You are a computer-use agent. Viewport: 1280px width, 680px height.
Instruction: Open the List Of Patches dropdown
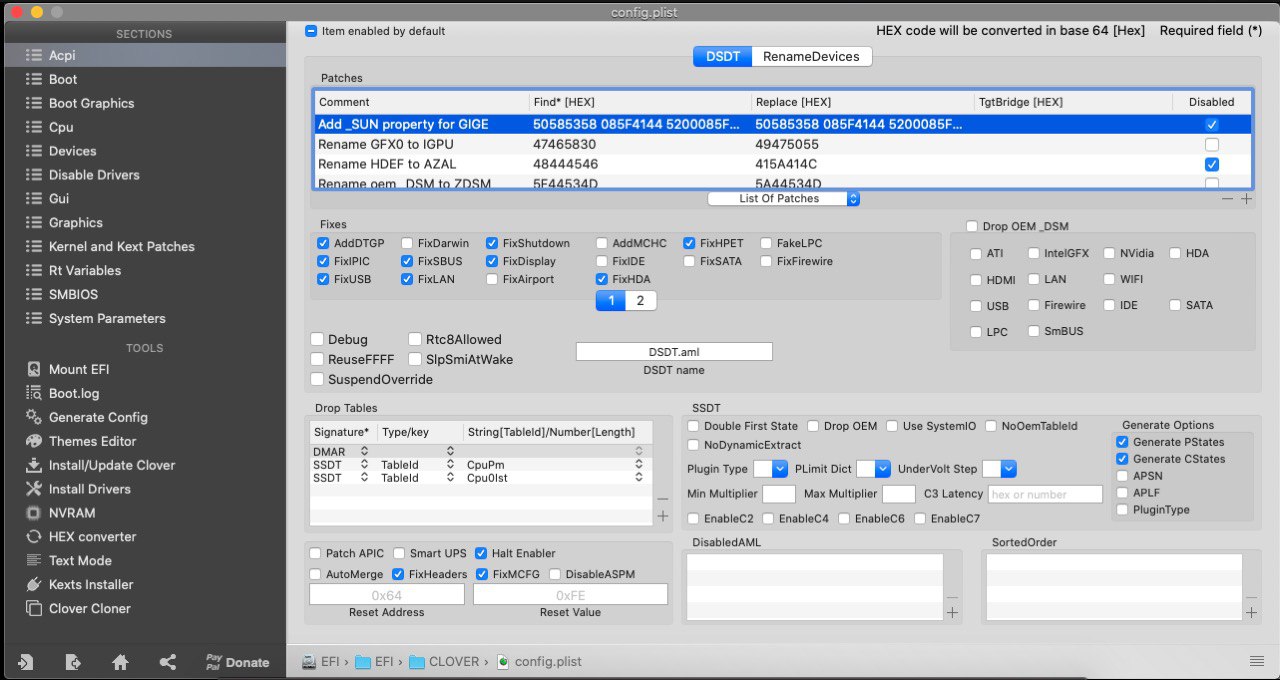click(784, 199)
